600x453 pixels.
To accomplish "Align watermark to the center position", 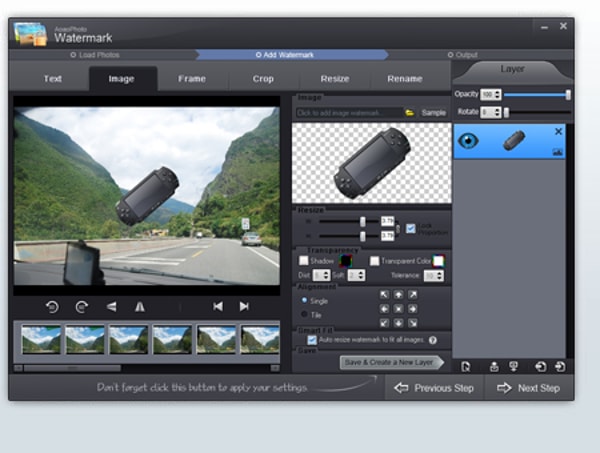I will pos(398,309).
